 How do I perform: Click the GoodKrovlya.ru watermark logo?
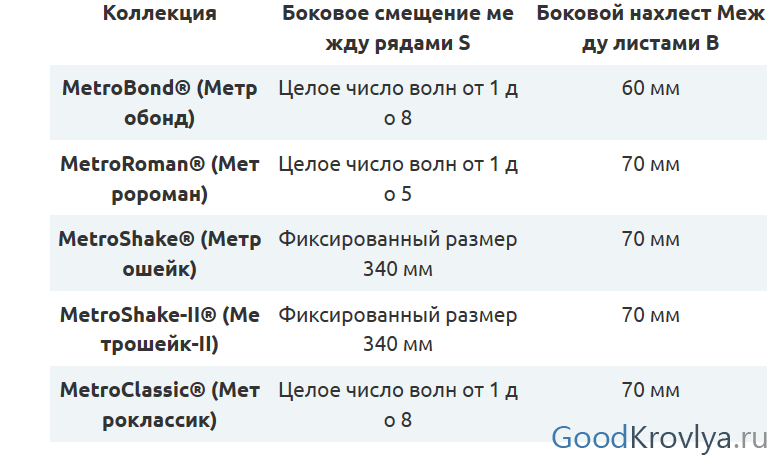point(658,437)
